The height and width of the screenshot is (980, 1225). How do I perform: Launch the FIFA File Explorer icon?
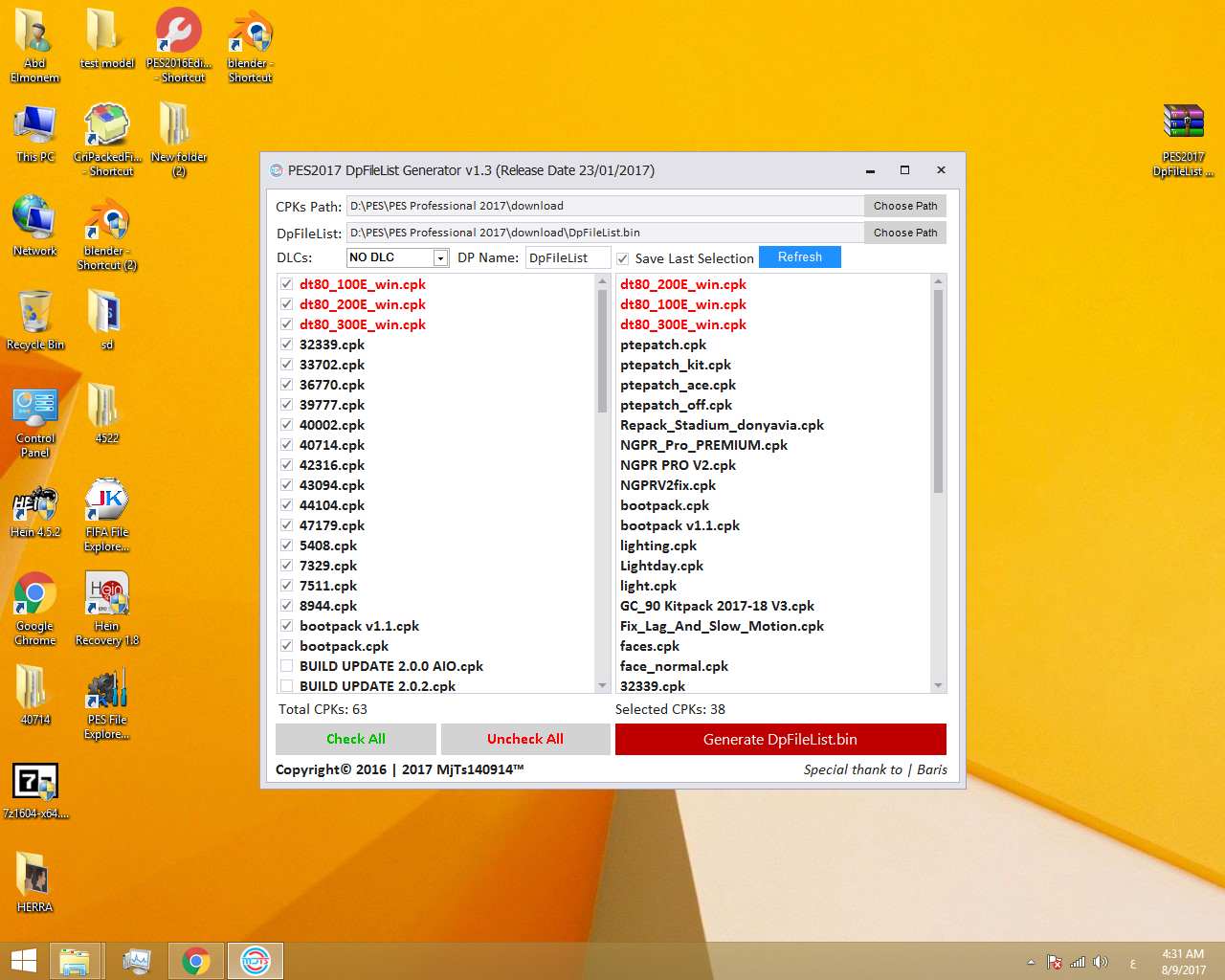pos(106,515)
